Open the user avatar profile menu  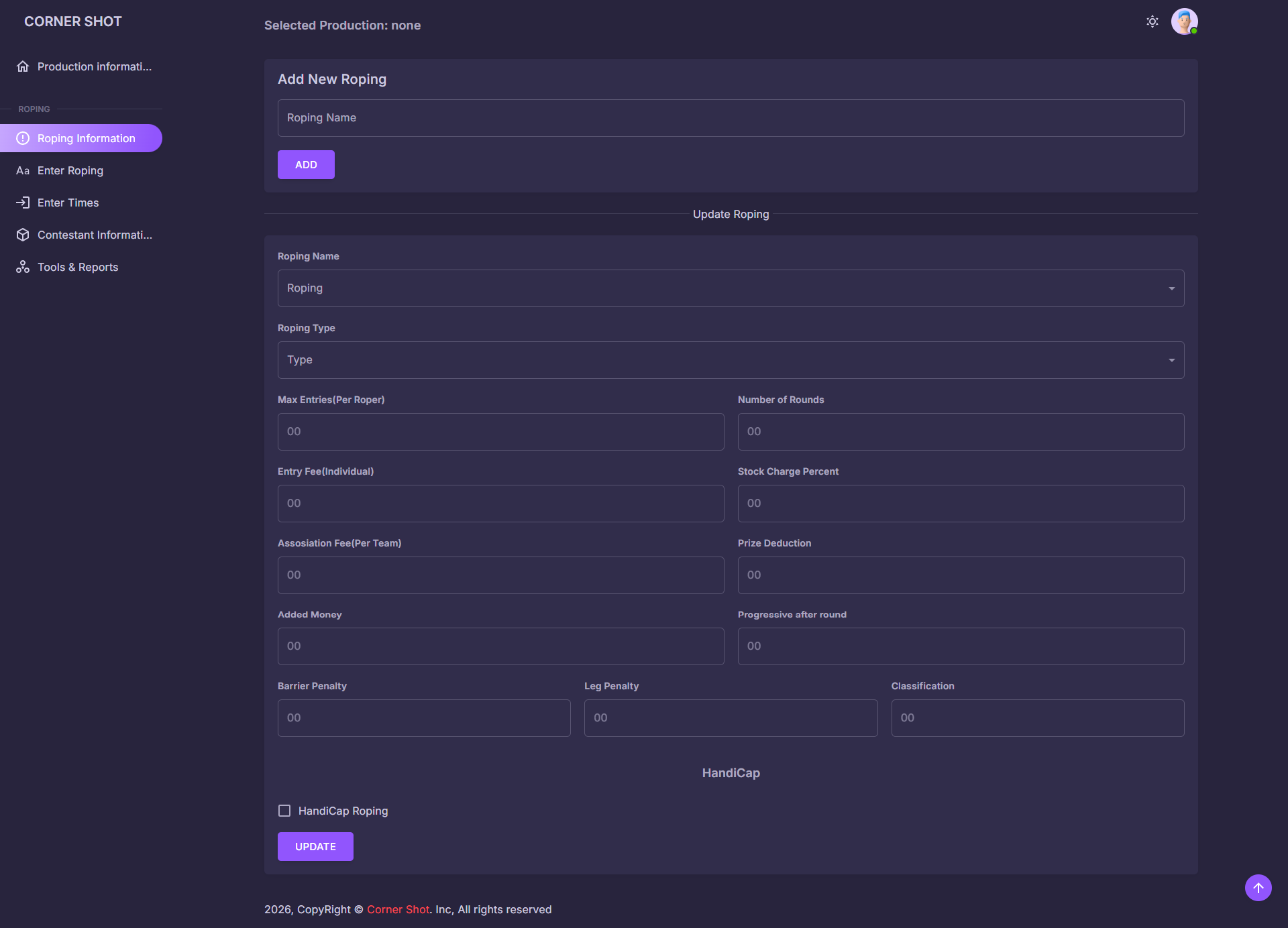point(1184,21)
